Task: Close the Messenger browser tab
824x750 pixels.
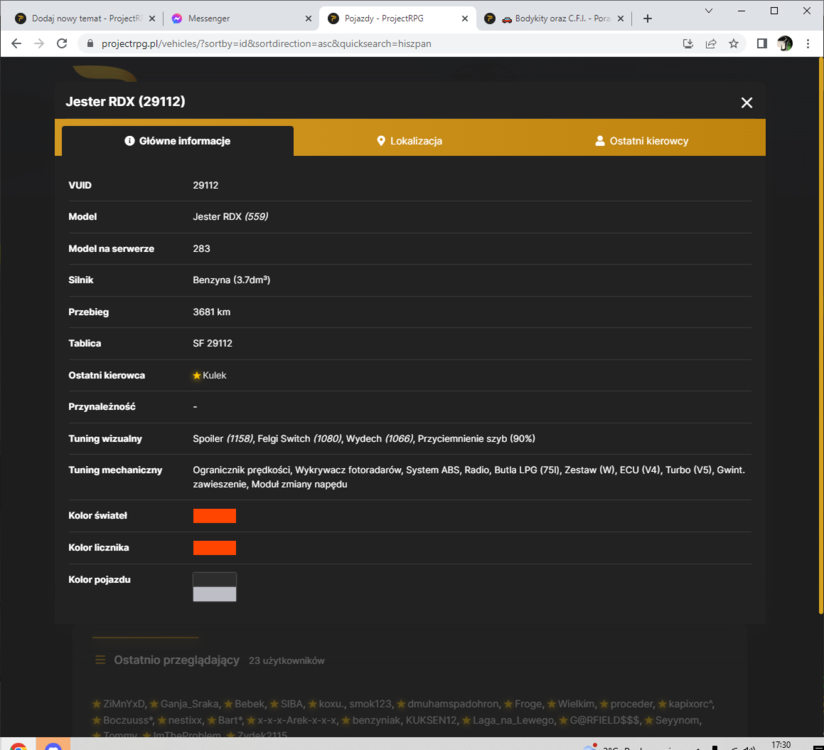Action: [x=308, y=18]
